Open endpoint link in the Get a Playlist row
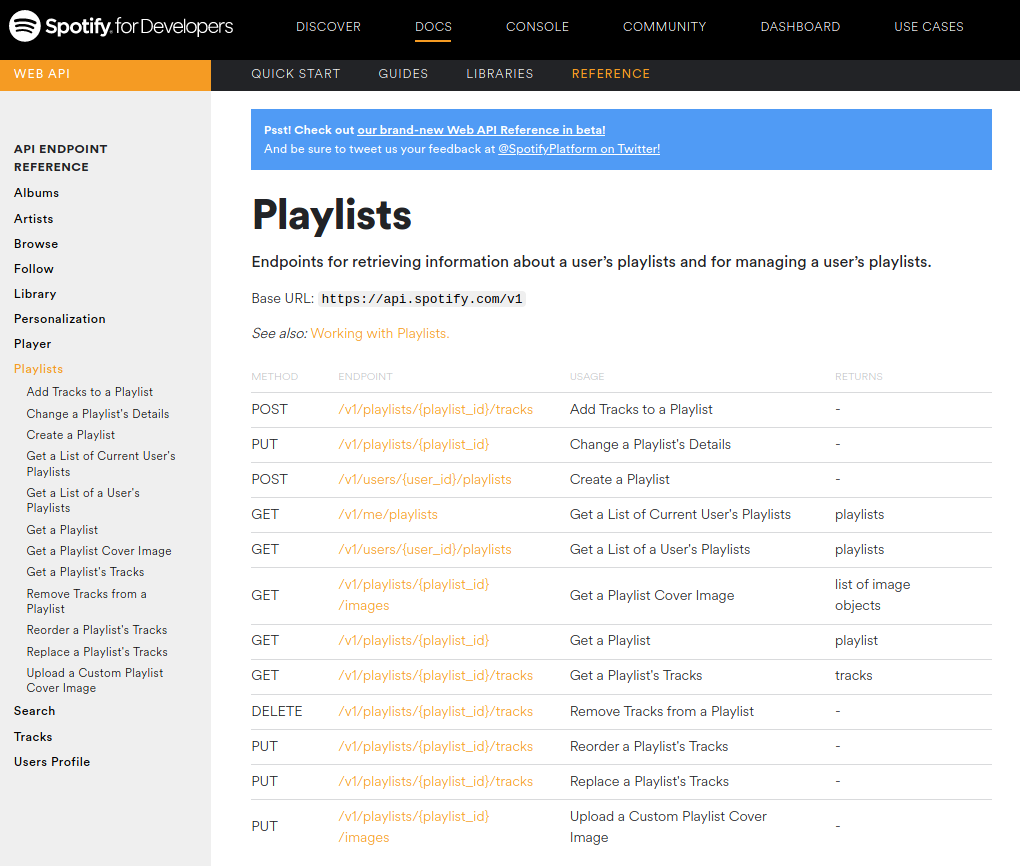Screen dimensions: 1020x866 414,641
